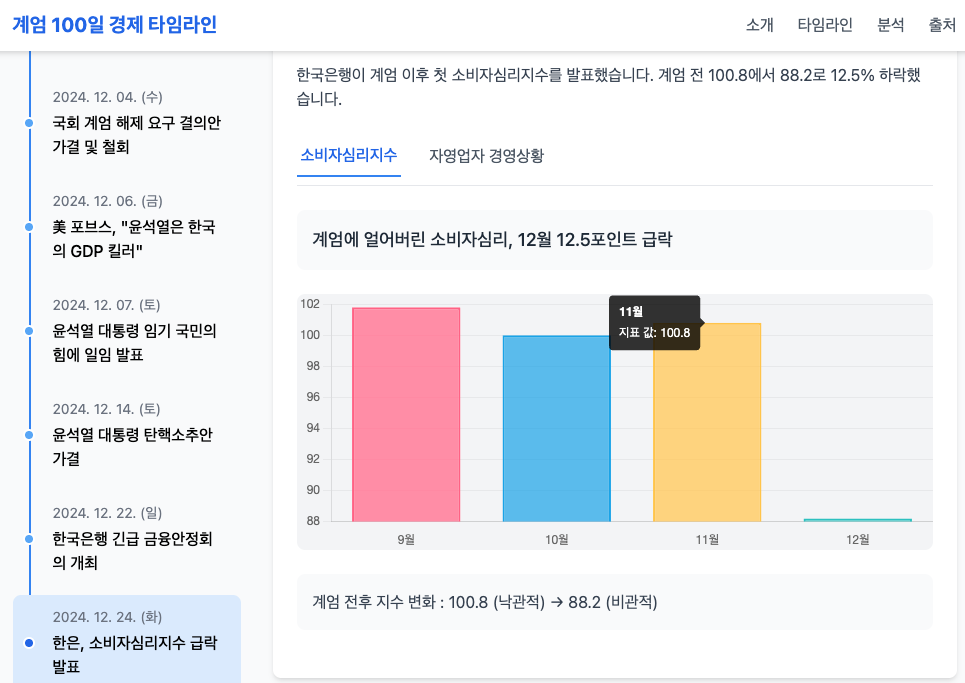Open the 탄핵소추안 가결 timeline event
Image resolution: width=965 pixels, height=683 pixels.
pyautogui.click(x=132, y=446)
